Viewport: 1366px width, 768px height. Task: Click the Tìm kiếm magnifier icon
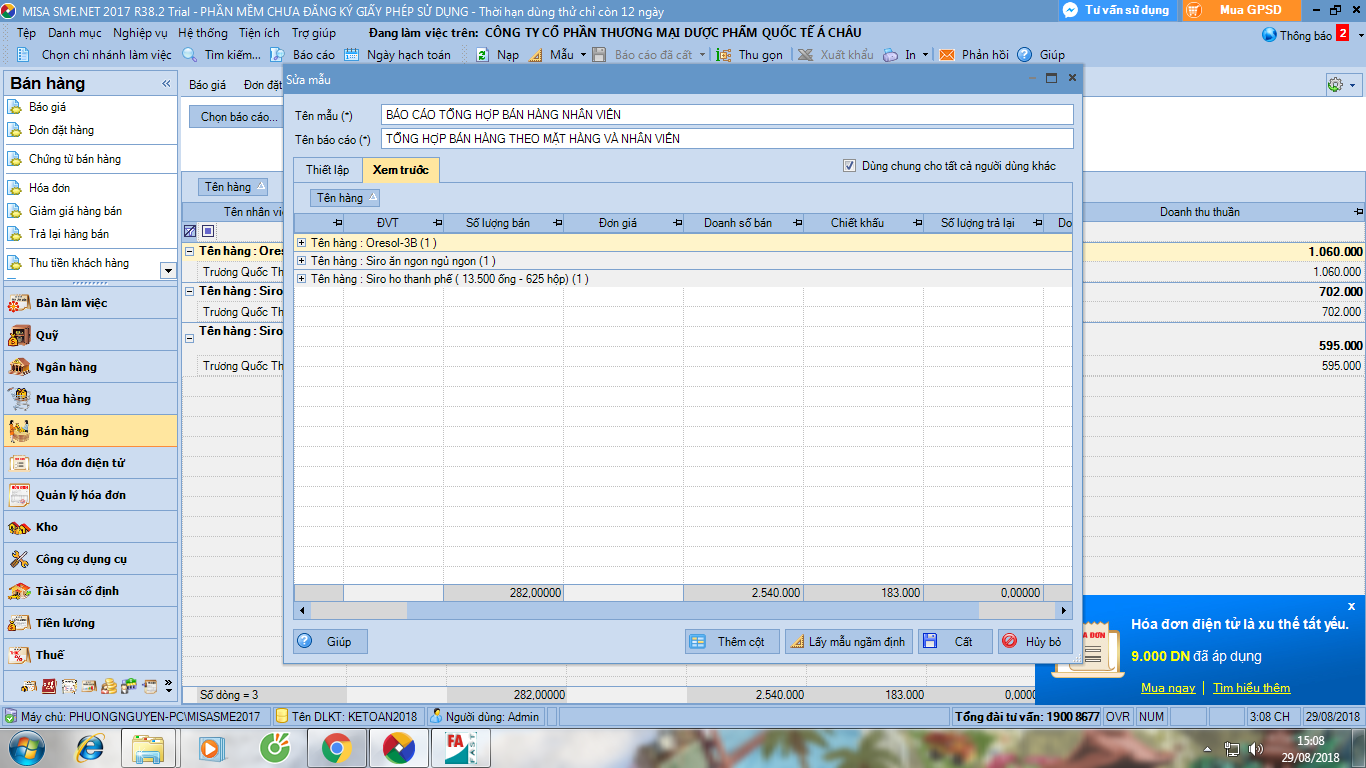pos(189,55)
